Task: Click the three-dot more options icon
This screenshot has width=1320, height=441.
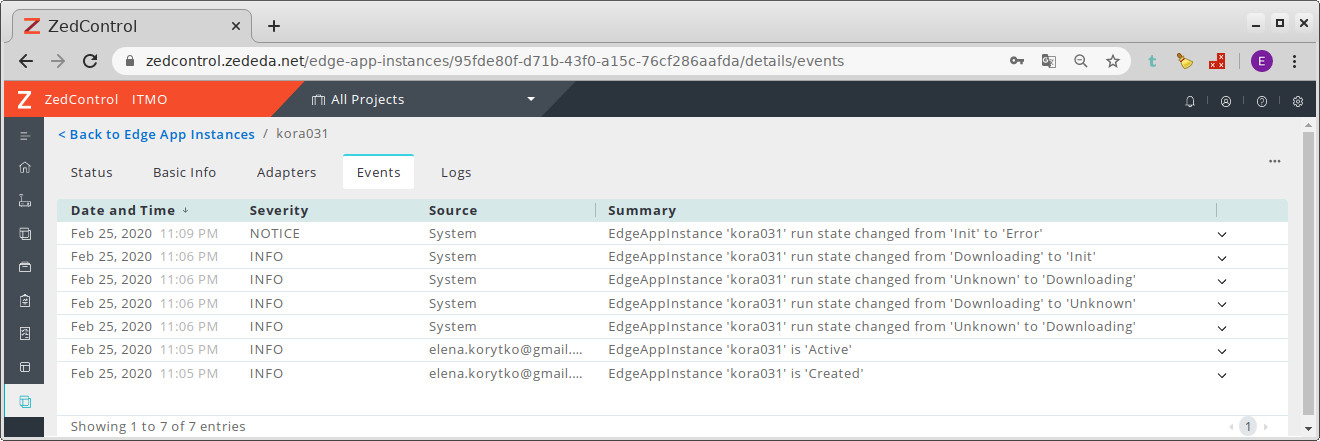Action: [1274, 161]
